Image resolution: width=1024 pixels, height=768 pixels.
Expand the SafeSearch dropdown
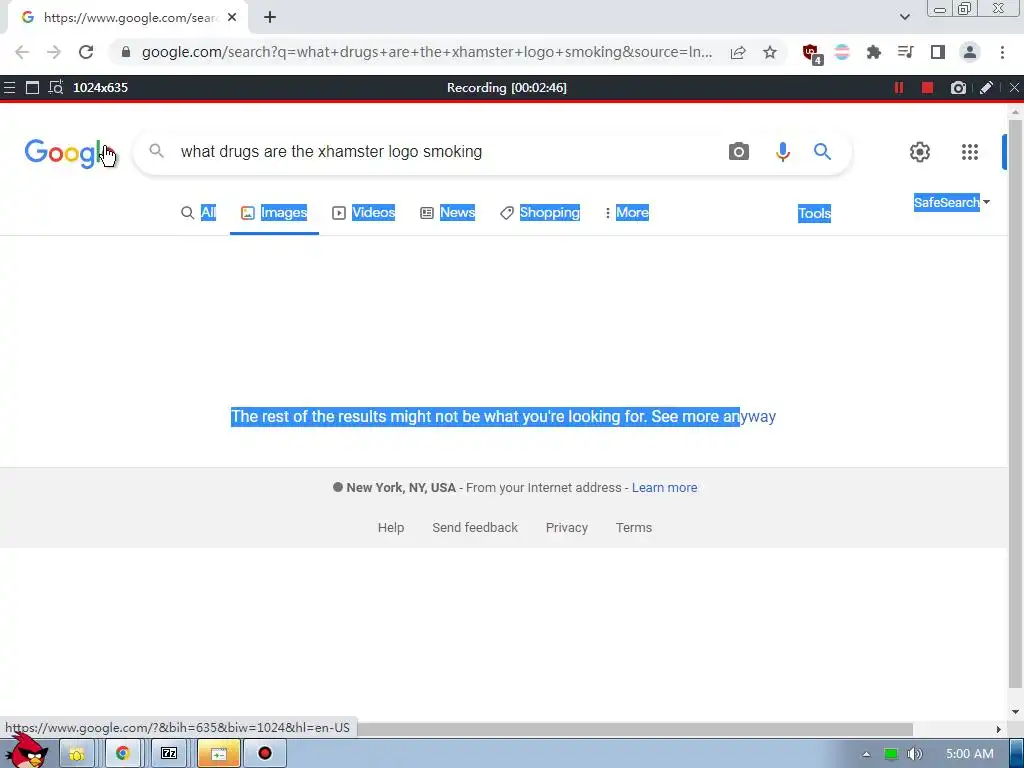coord(952,202)
